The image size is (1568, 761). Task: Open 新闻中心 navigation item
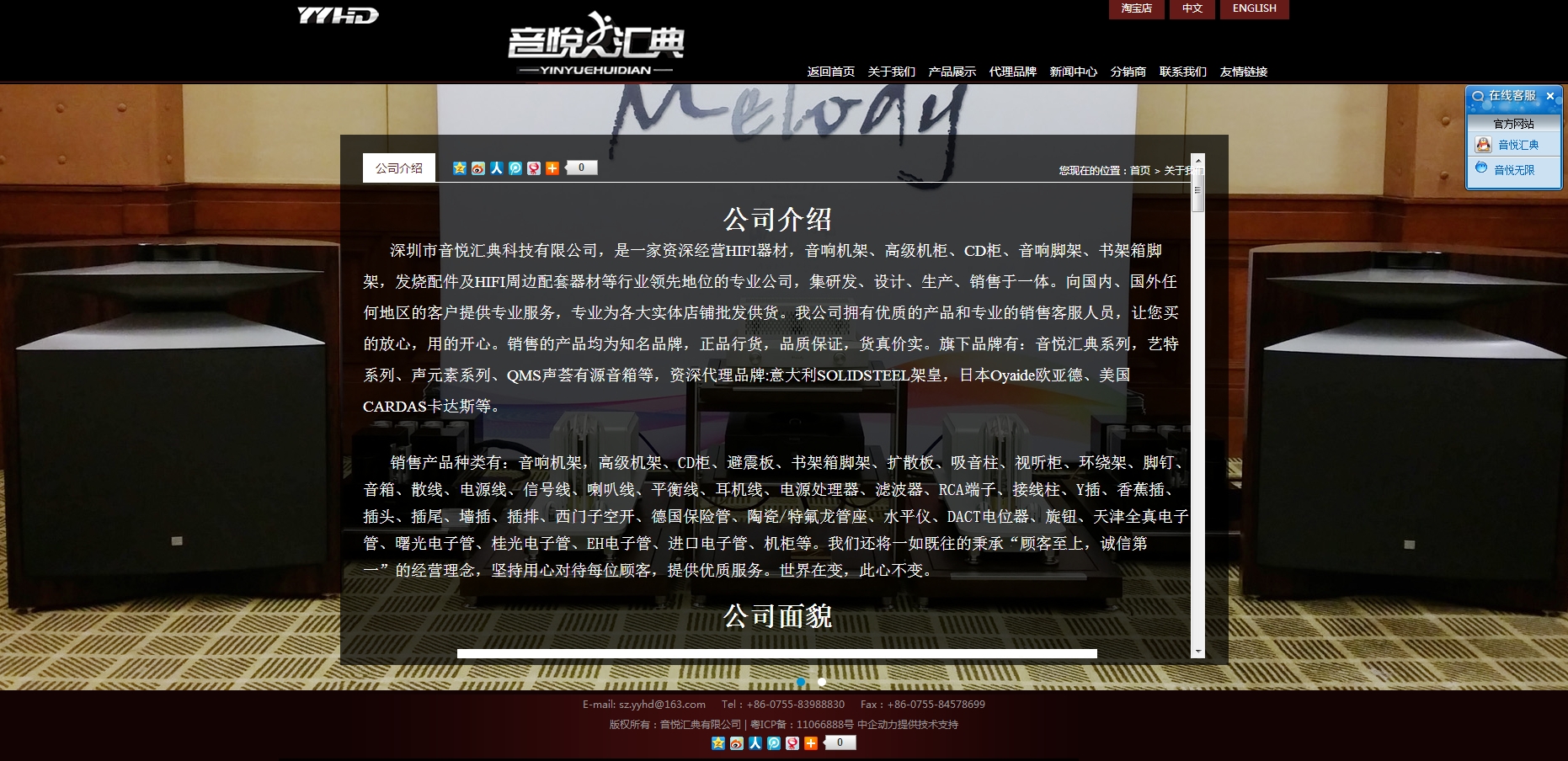1074,72
